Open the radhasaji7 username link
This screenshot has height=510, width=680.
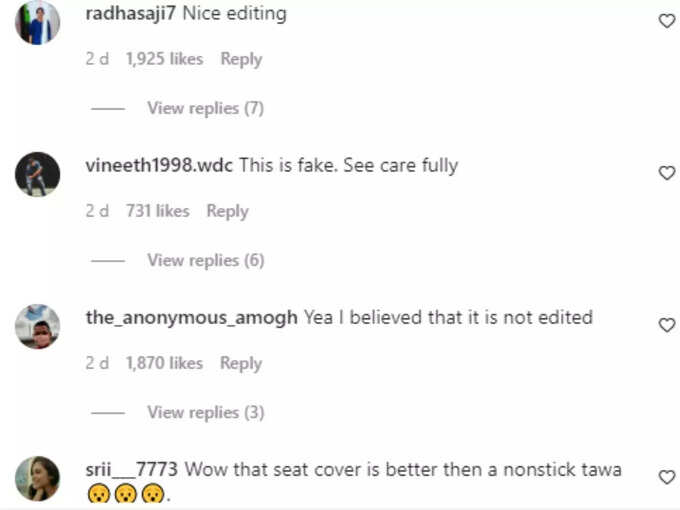pos(131,13)
